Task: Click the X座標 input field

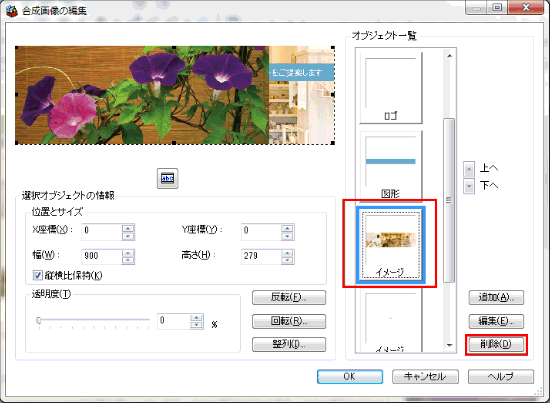Action: (x=102, y=232)
